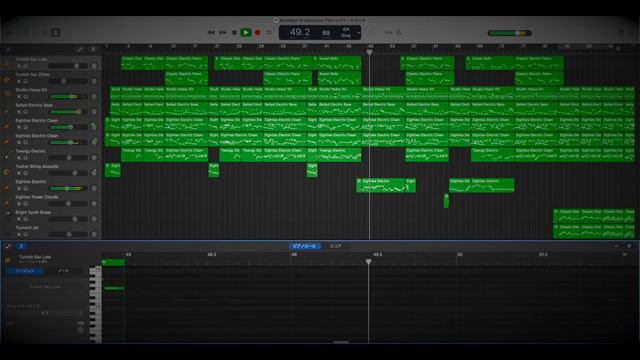Switch to the ピアノロール tab

coord(304,246)
